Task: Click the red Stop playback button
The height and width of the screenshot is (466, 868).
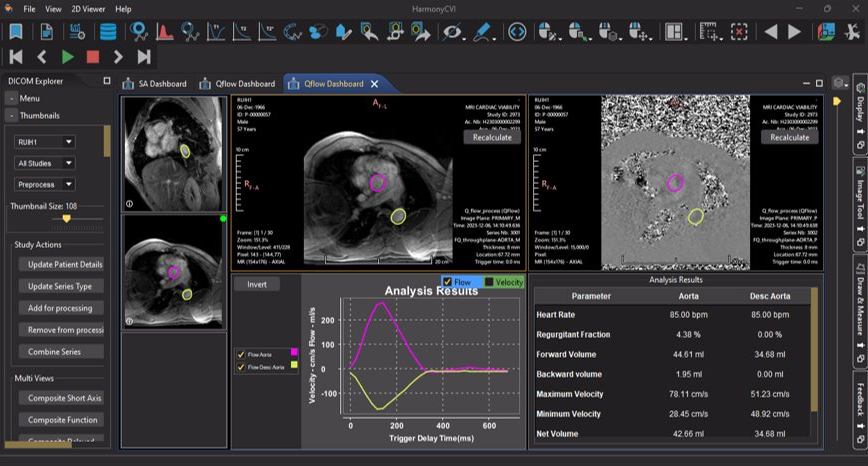Action: [x=93, y=57]
